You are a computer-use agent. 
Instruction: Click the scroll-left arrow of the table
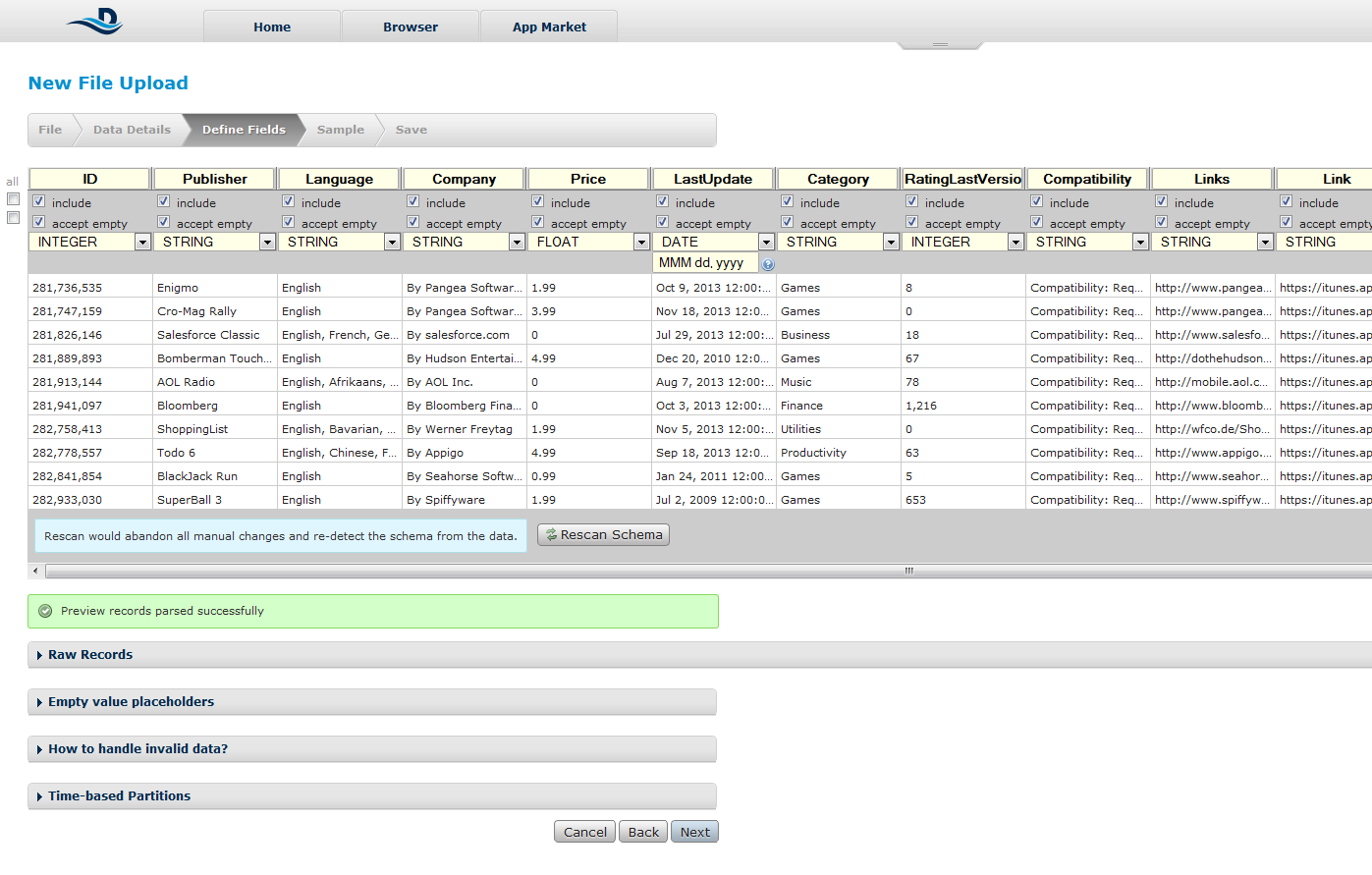point(35,571)
